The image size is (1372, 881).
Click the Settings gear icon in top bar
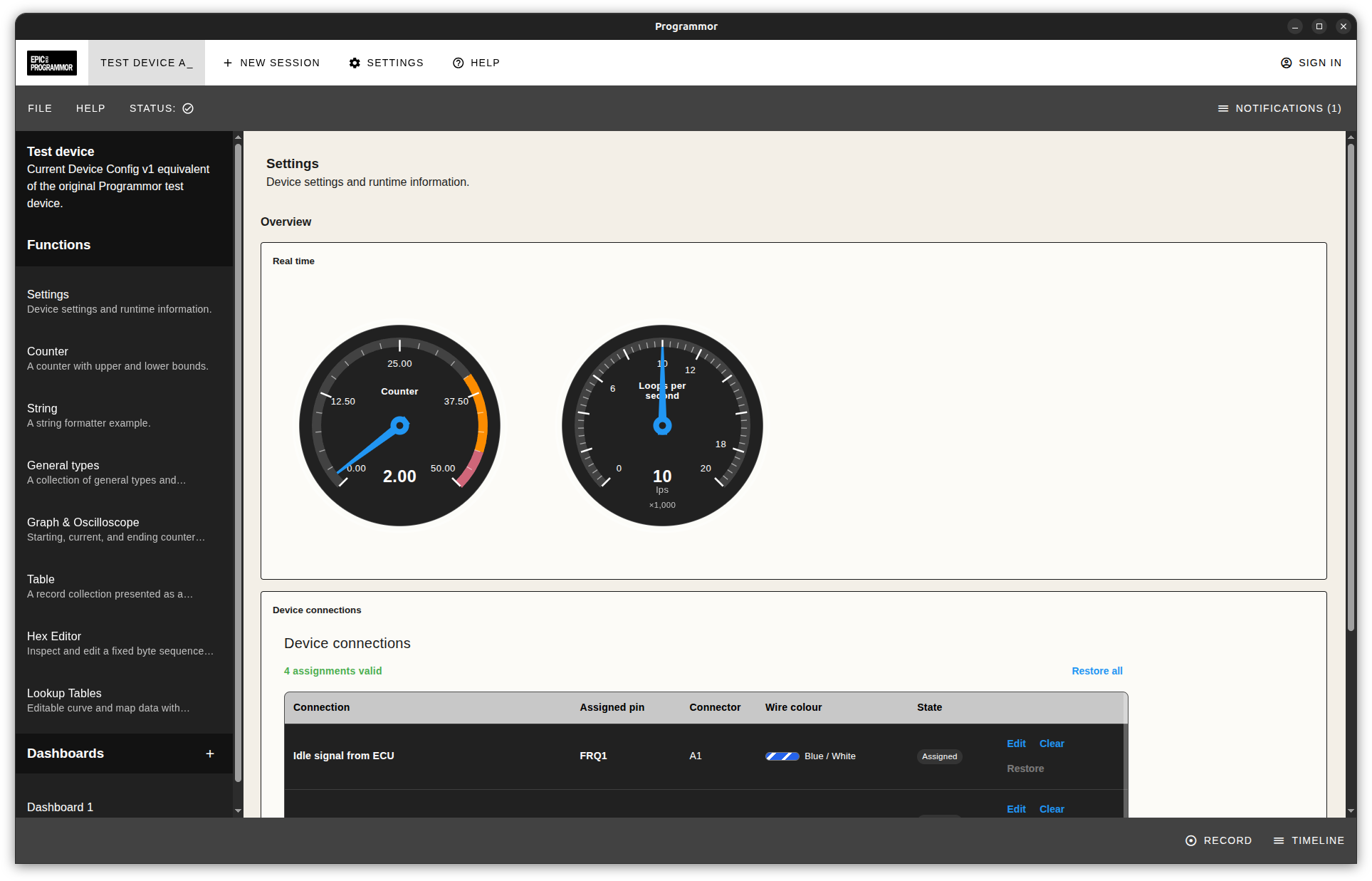click(355, 63)
